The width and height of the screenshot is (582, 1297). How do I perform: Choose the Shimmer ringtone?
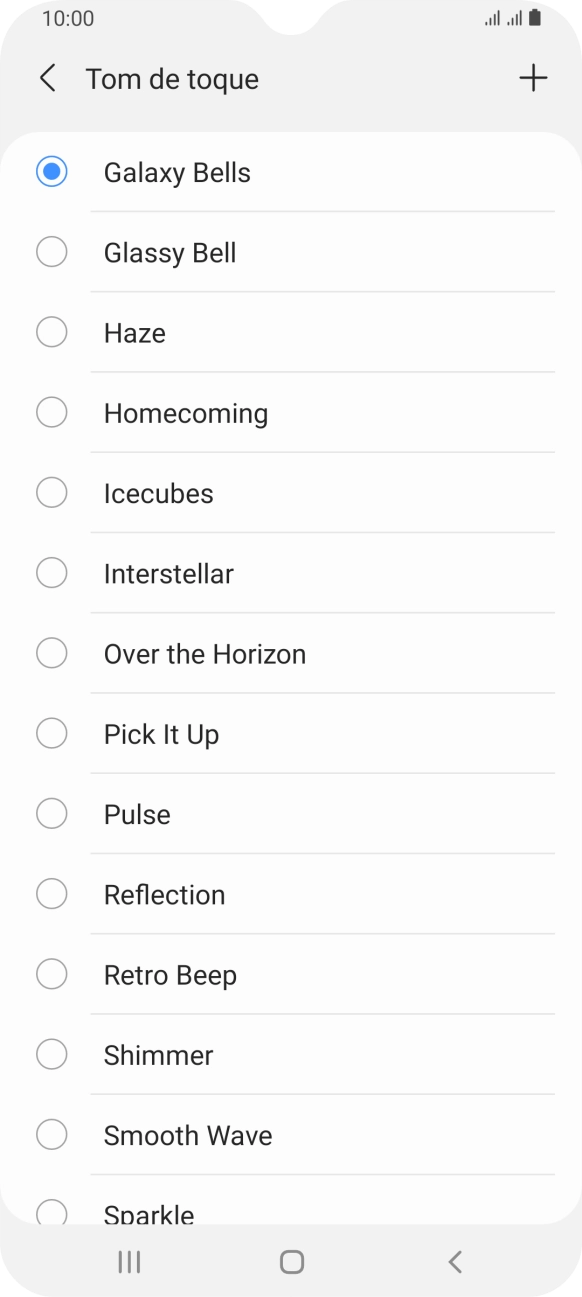[x=291, y=1055]
